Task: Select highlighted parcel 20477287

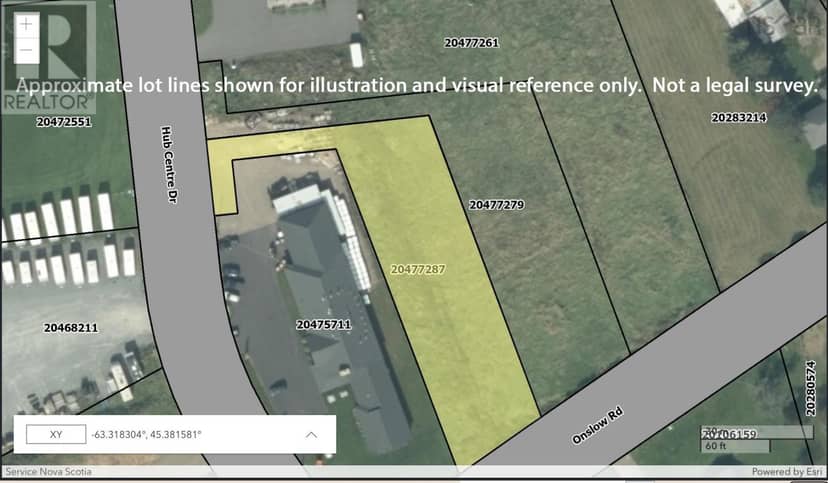Action: (418, 269)
